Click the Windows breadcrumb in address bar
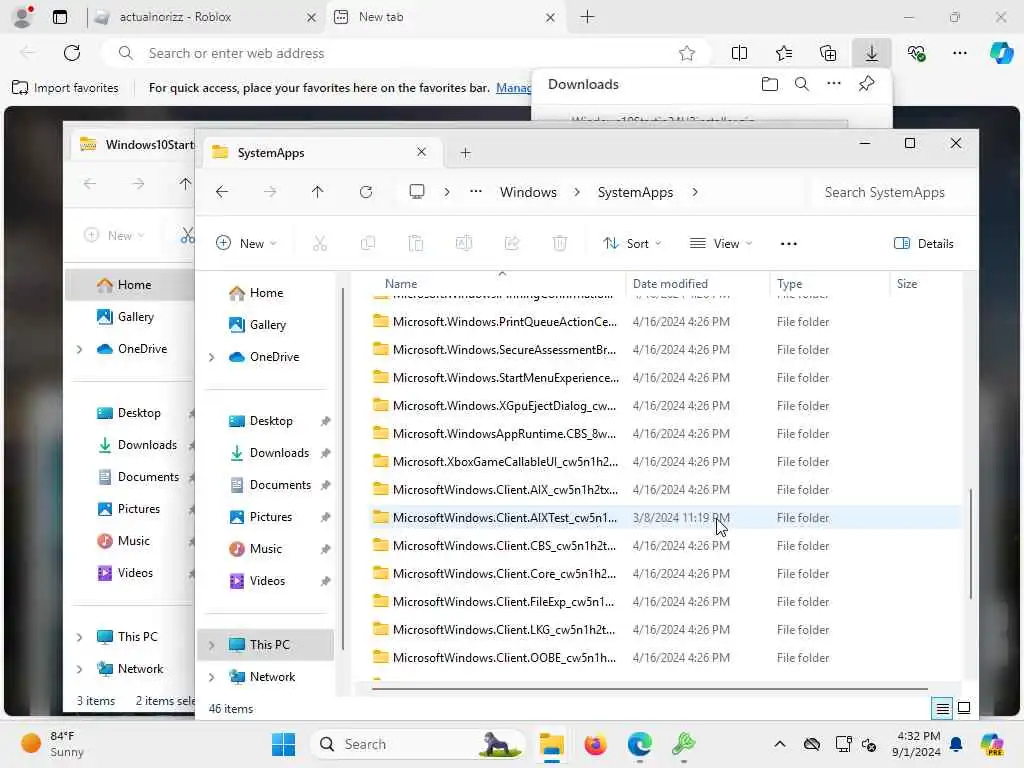1024x768 pixels. click(528, 192)
